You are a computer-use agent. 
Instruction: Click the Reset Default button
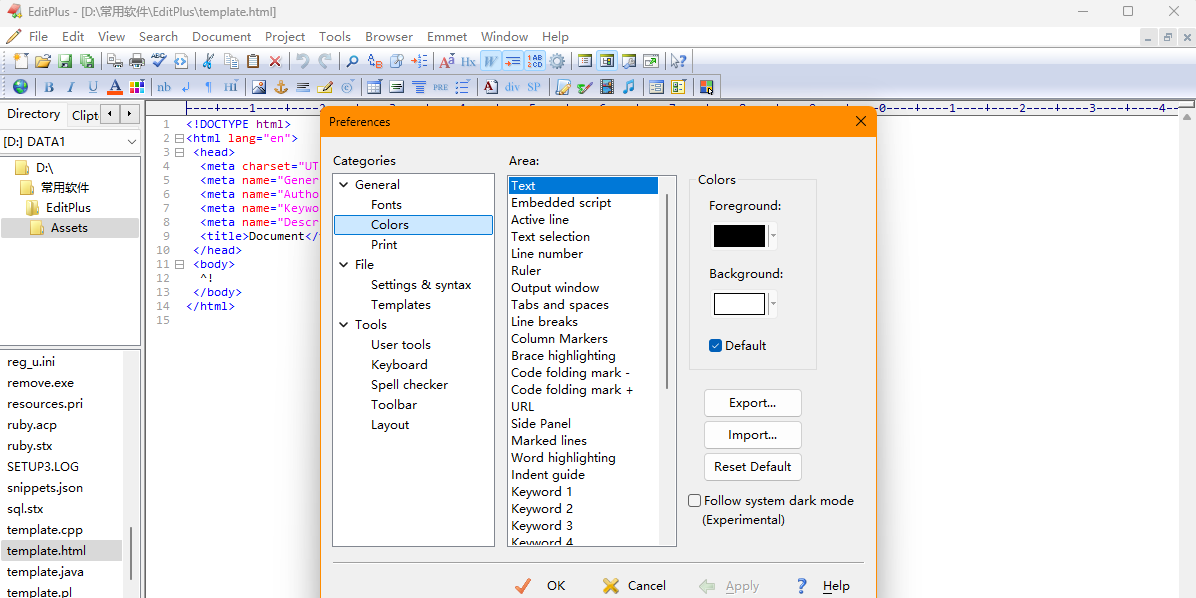[753, 467]
